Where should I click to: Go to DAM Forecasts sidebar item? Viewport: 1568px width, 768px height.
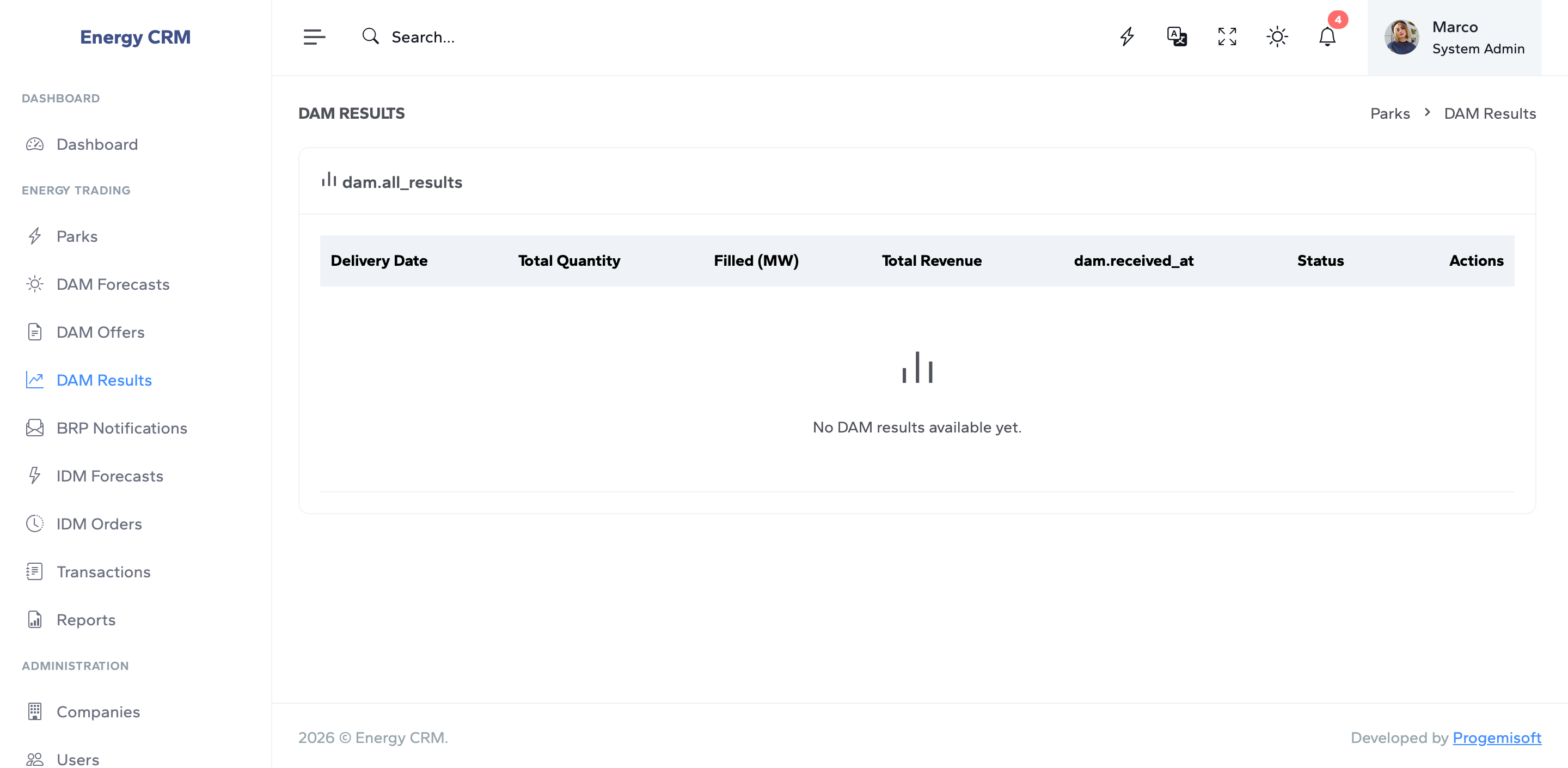[x=113, y=284]
